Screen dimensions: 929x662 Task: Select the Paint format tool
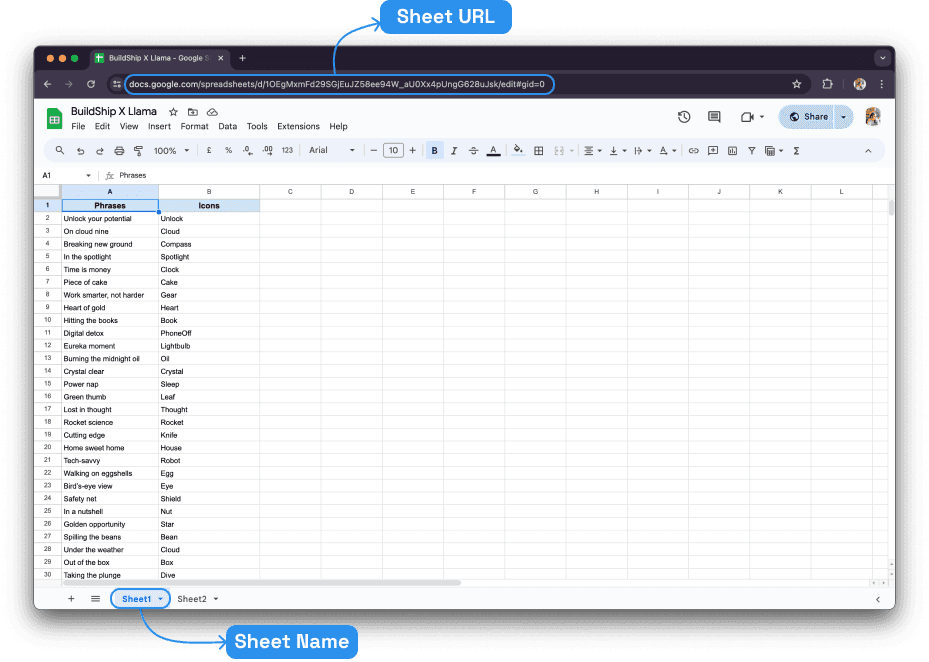point(139,150)
